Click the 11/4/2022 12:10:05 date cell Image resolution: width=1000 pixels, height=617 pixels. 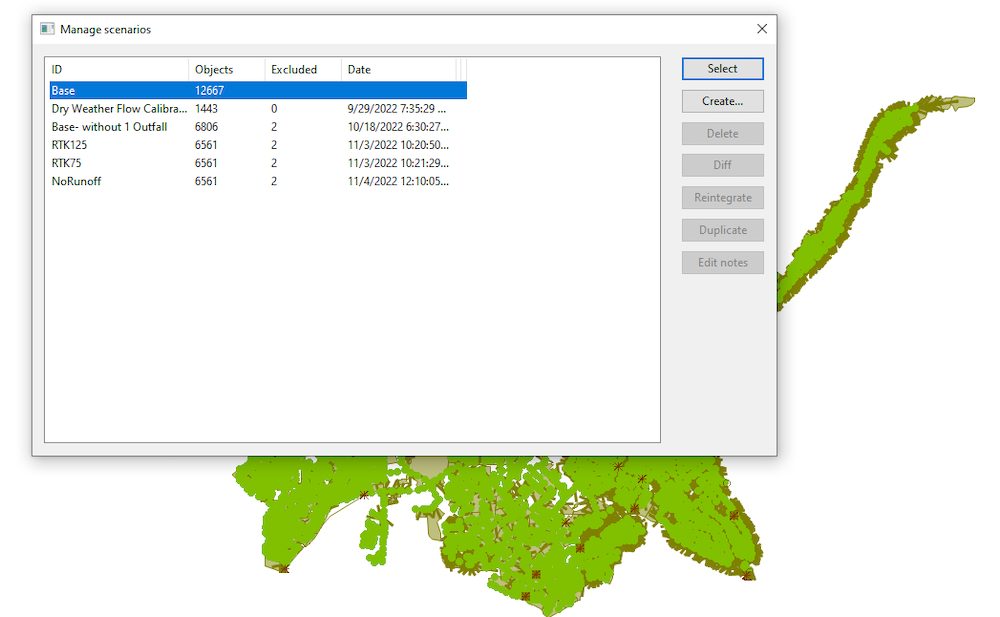coord(398,181)
